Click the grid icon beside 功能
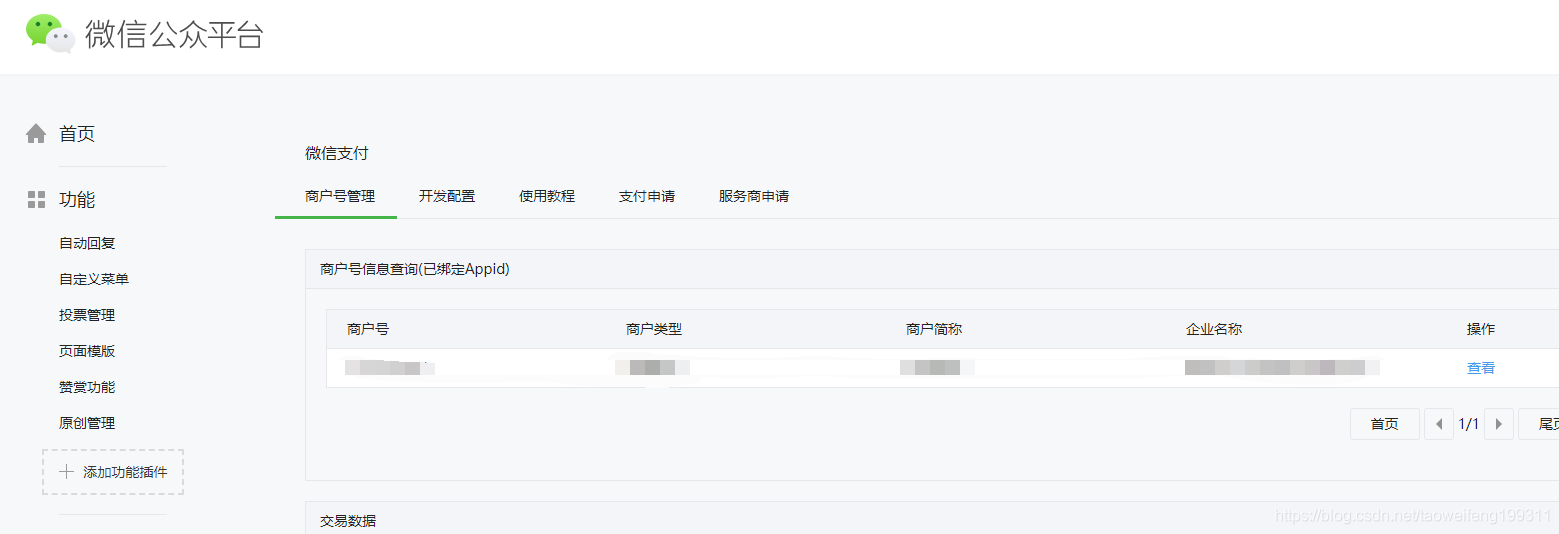 point(36,199)
